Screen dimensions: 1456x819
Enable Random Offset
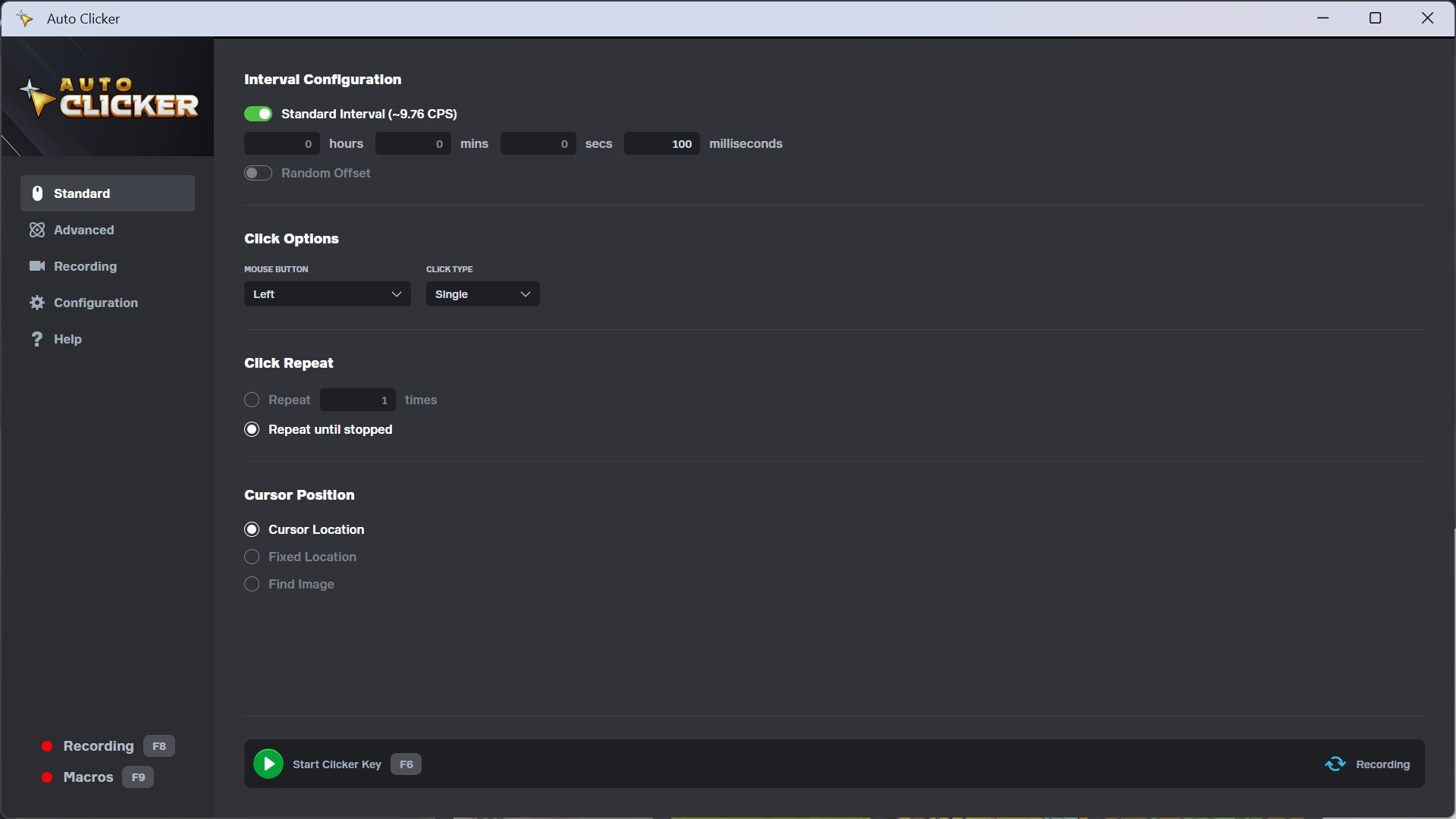pos(258,173)
